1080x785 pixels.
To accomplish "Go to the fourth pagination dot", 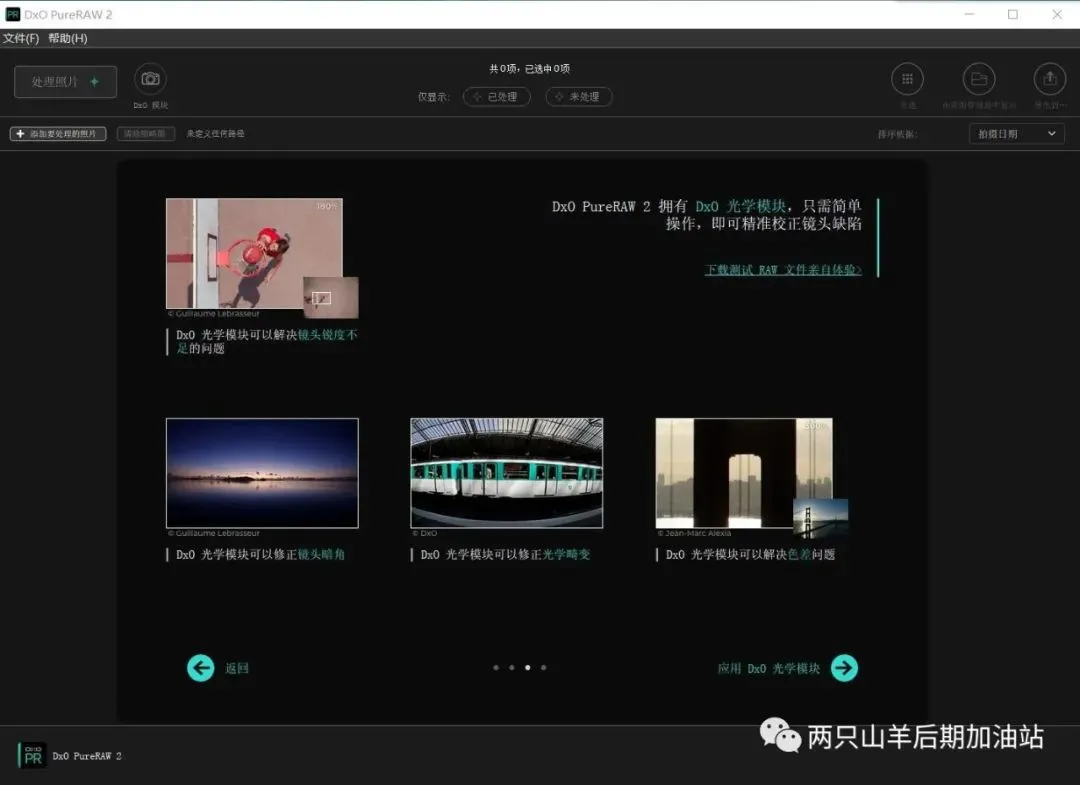I will pyautogui.click(x=543, y=667).
